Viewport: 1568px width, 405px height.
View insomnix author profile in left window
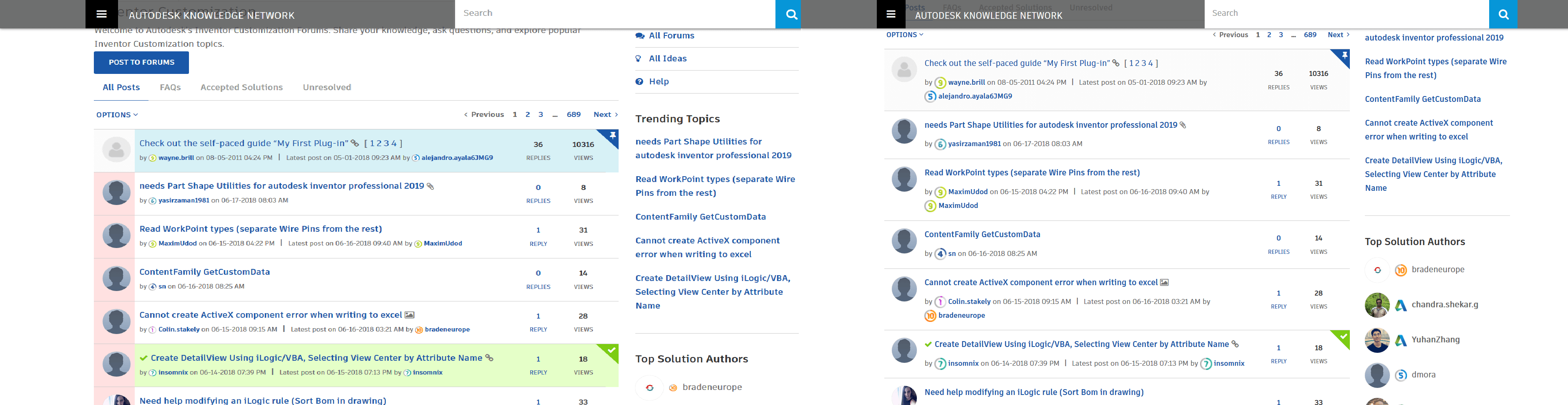pyautogui.click(x=173, y=372)
